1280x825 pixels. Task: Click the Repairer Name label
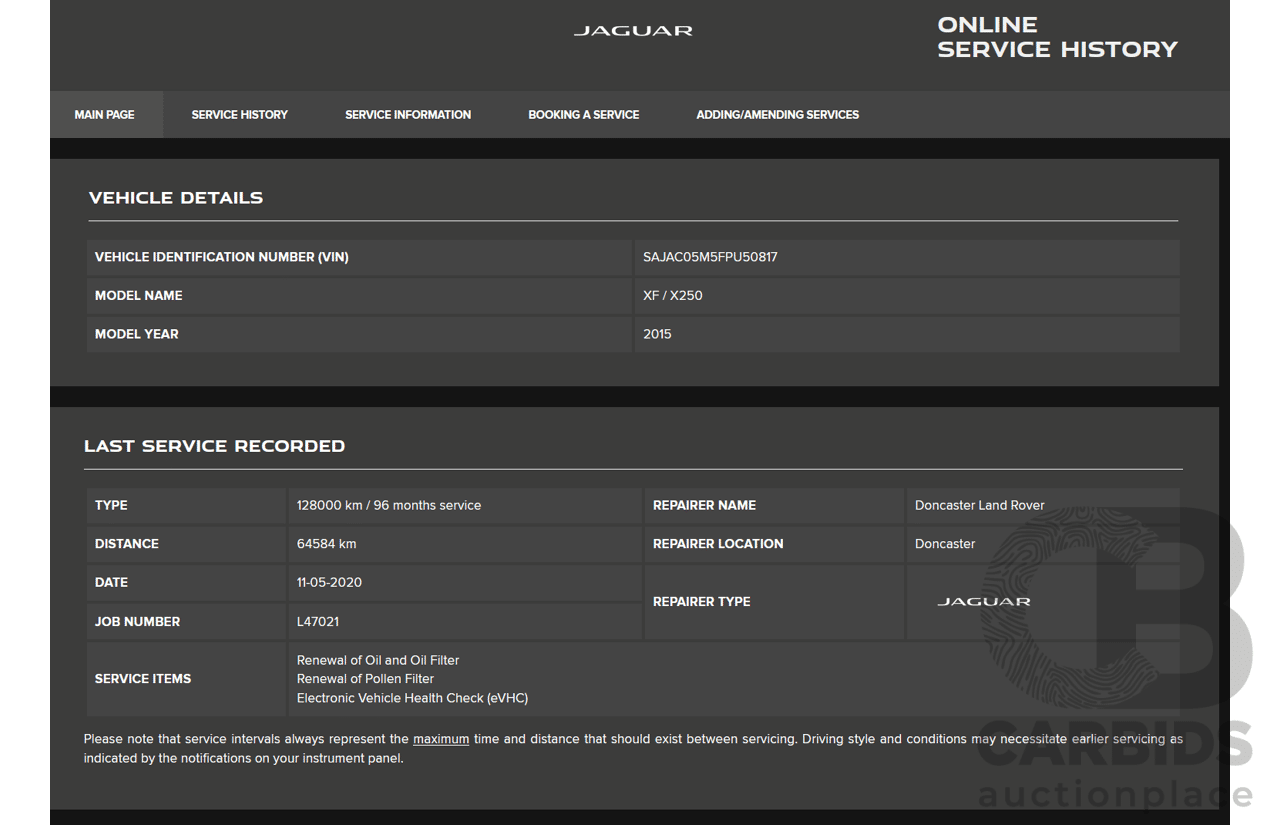click(705, 506)
